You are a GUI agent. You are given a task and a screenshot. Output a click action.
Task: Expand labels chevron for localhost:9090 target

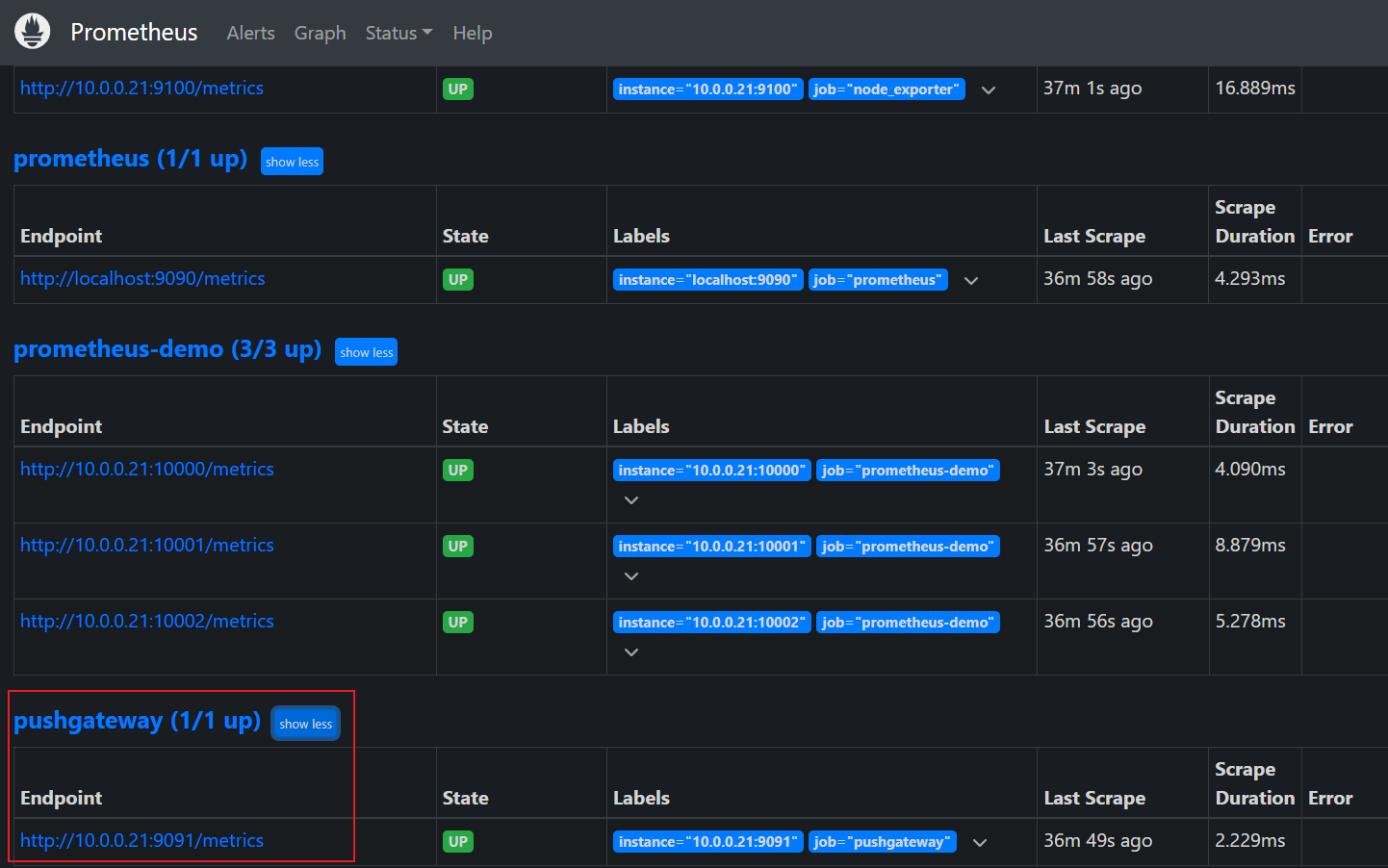[970, 281]
